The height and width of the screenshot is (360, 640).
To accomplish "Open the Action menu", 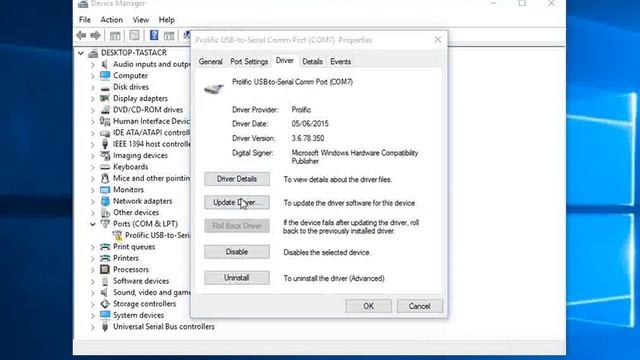I will 111,20.
